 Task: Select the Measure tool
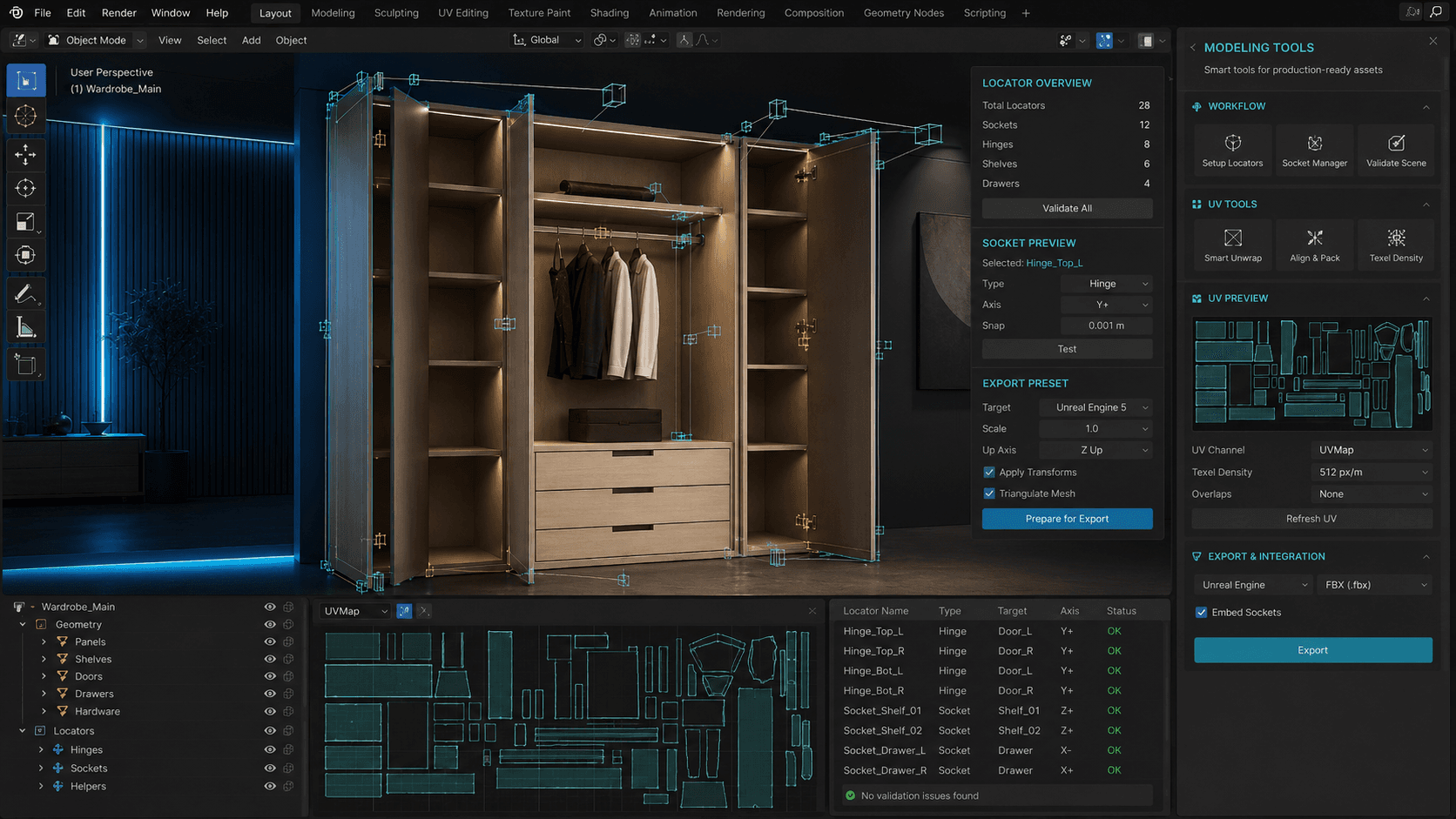[25, 328]
